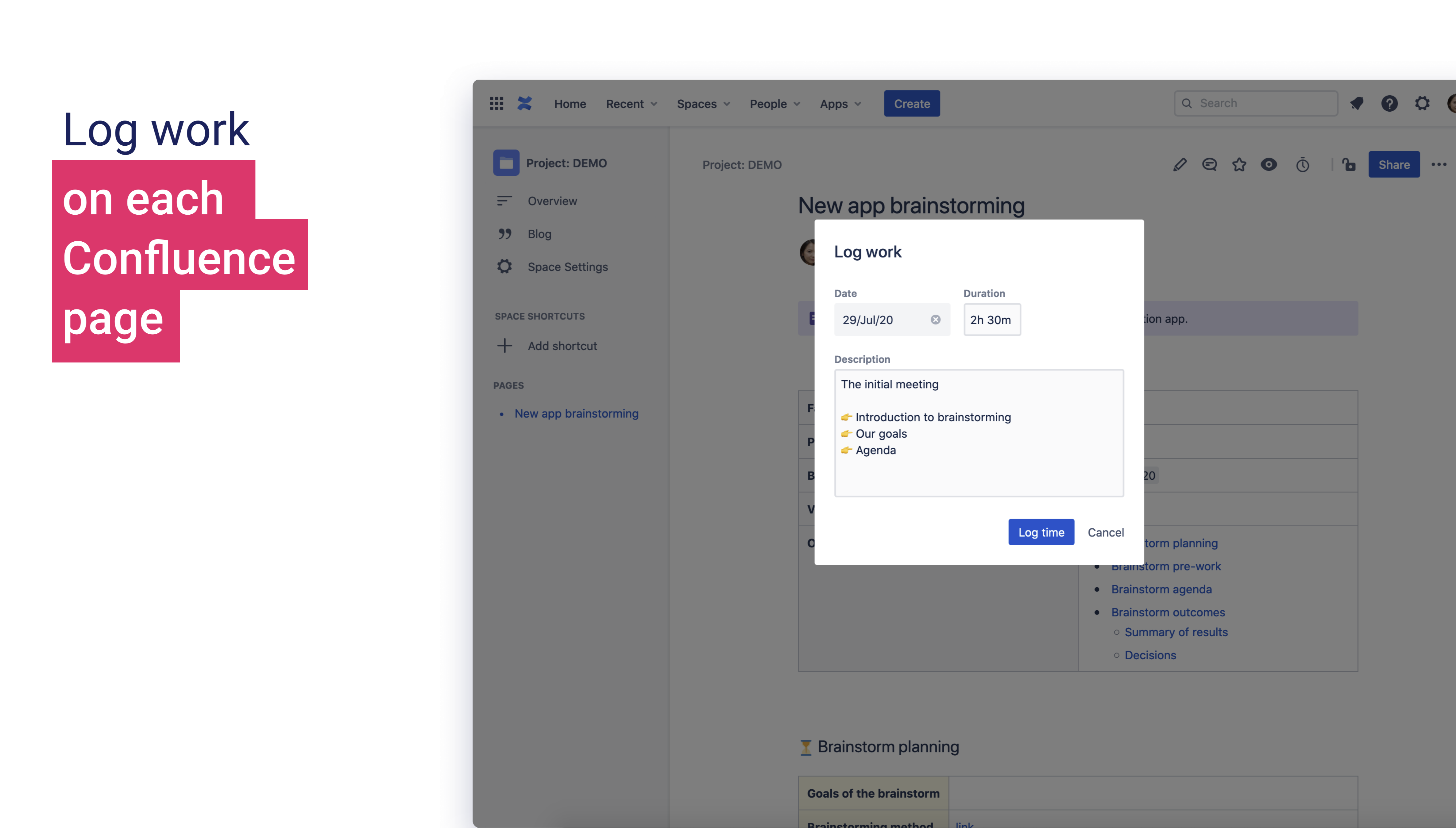Open notifications via the bell icon
The height and width of the screenshot is (828, 1456).
click(1357, 103)
